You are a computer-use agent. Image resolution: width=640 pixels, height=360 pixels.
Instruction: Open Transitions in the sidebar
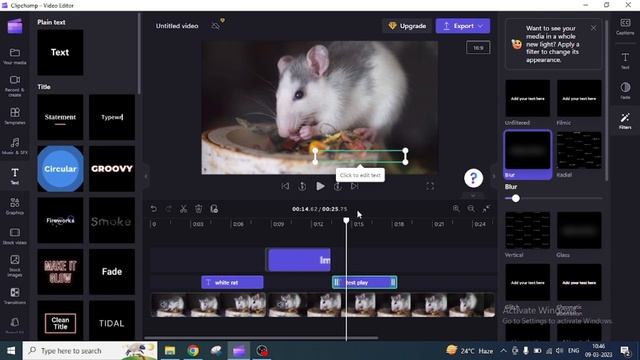coord(15,296)
